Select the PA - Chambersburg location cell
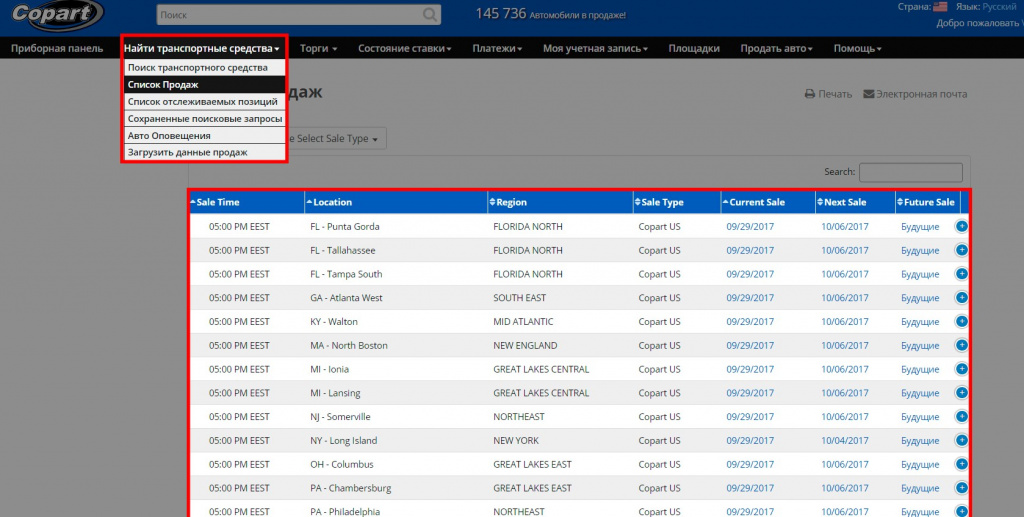This screenshot has width=1024, height=517. (x=351, y=488)
